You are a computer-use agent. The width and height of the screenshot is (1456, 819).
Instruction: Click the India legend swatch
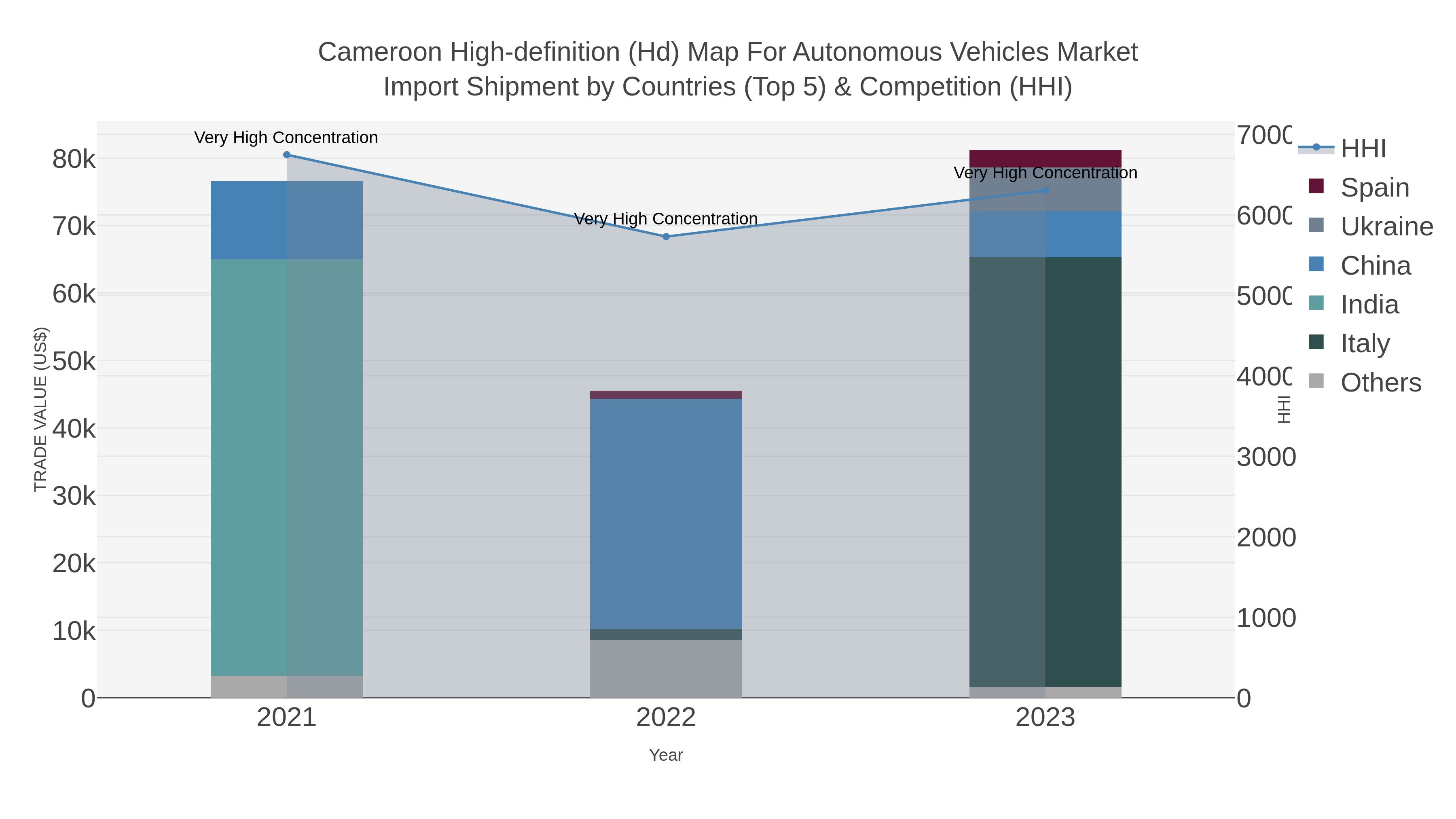pyautogui.click(x=1316, y=303)
